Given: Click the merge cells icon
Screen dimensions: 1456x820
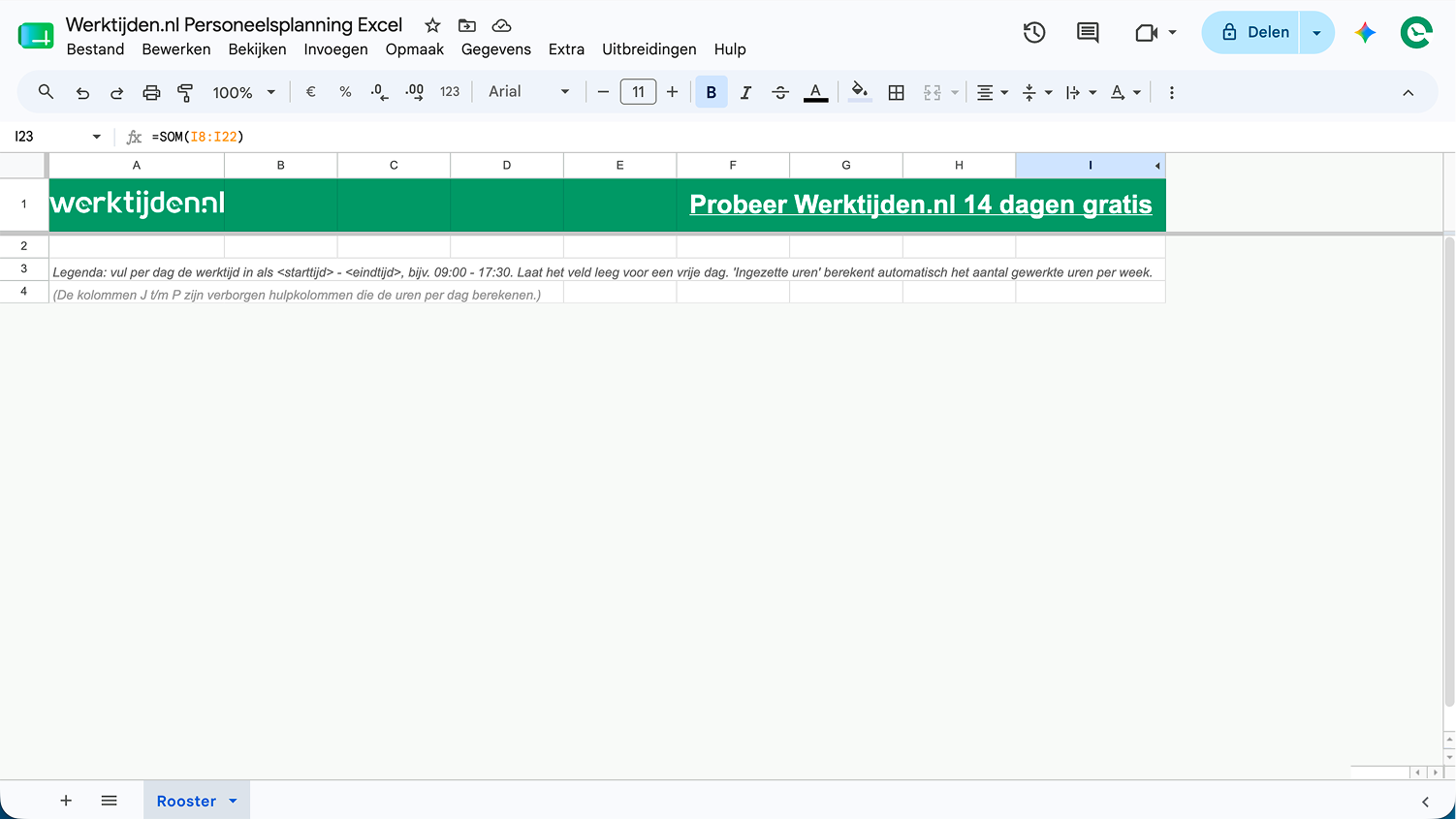Looking at the screenshot, I should click(933, 92).
